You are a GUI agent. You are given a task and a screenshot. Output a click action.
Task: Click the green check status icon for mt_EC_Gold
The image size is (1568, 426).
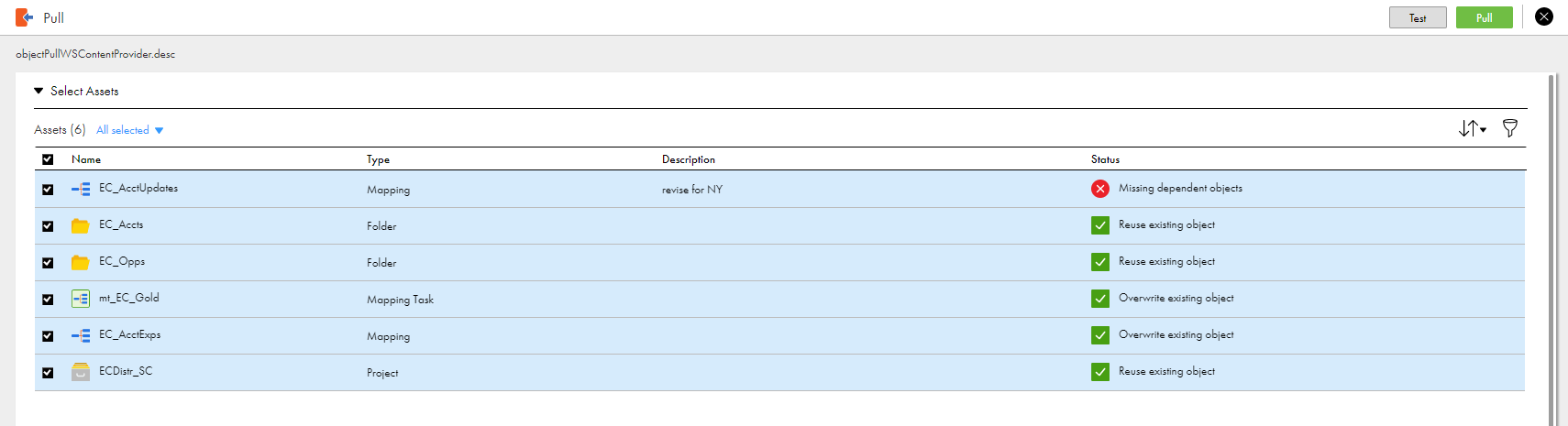(1100, 299)
